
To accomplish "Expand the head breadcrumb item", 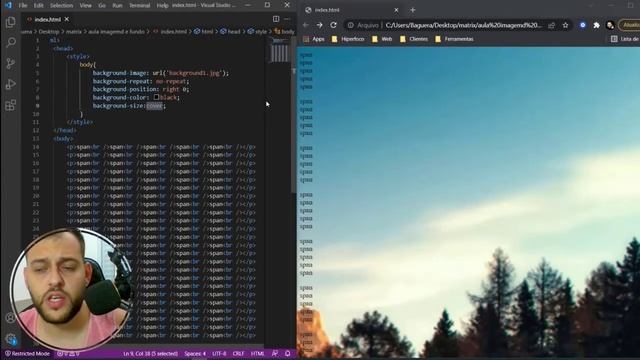I will 230,31.
